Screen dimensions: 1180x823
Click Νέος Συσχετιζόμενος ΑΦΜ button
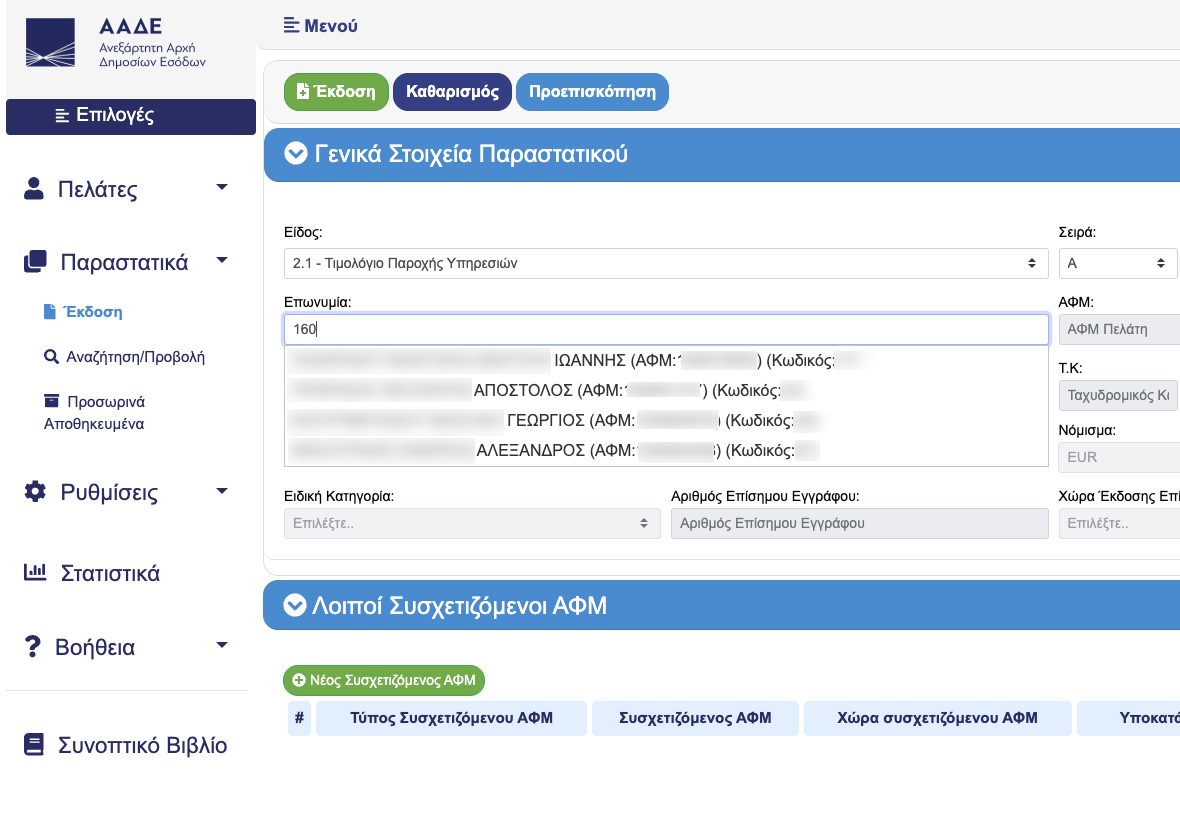(384, 680)
